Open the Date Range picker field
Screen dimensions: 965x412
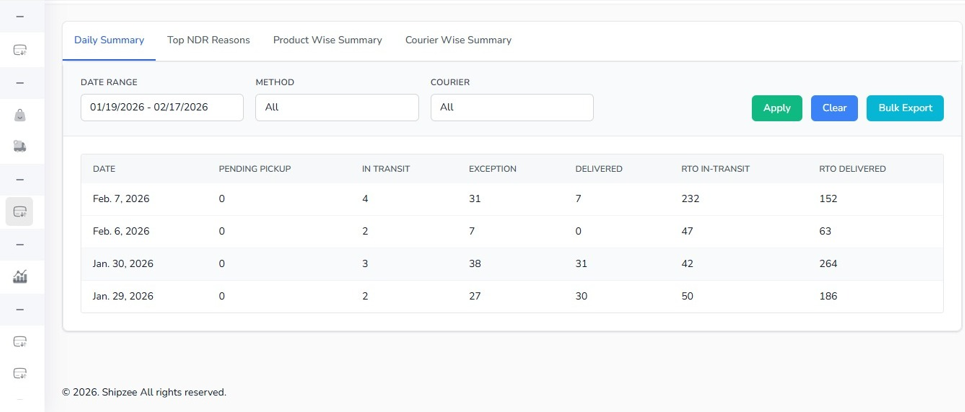(162, 107)
